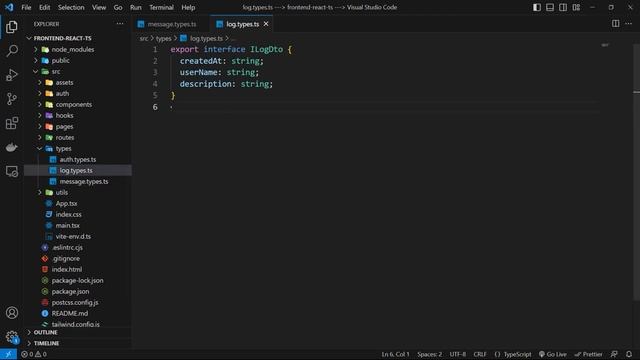Click the VS Code logo icon
The image size is (640, 360).
point(9,7)
